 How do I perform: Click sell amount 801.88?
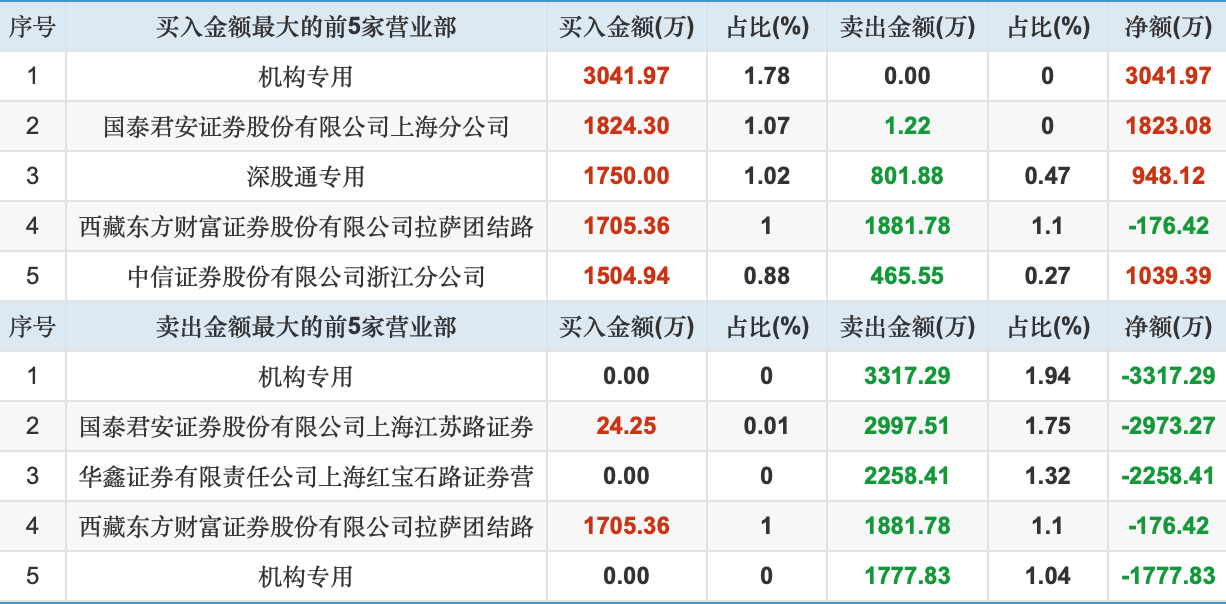click(x=907, y=176)
